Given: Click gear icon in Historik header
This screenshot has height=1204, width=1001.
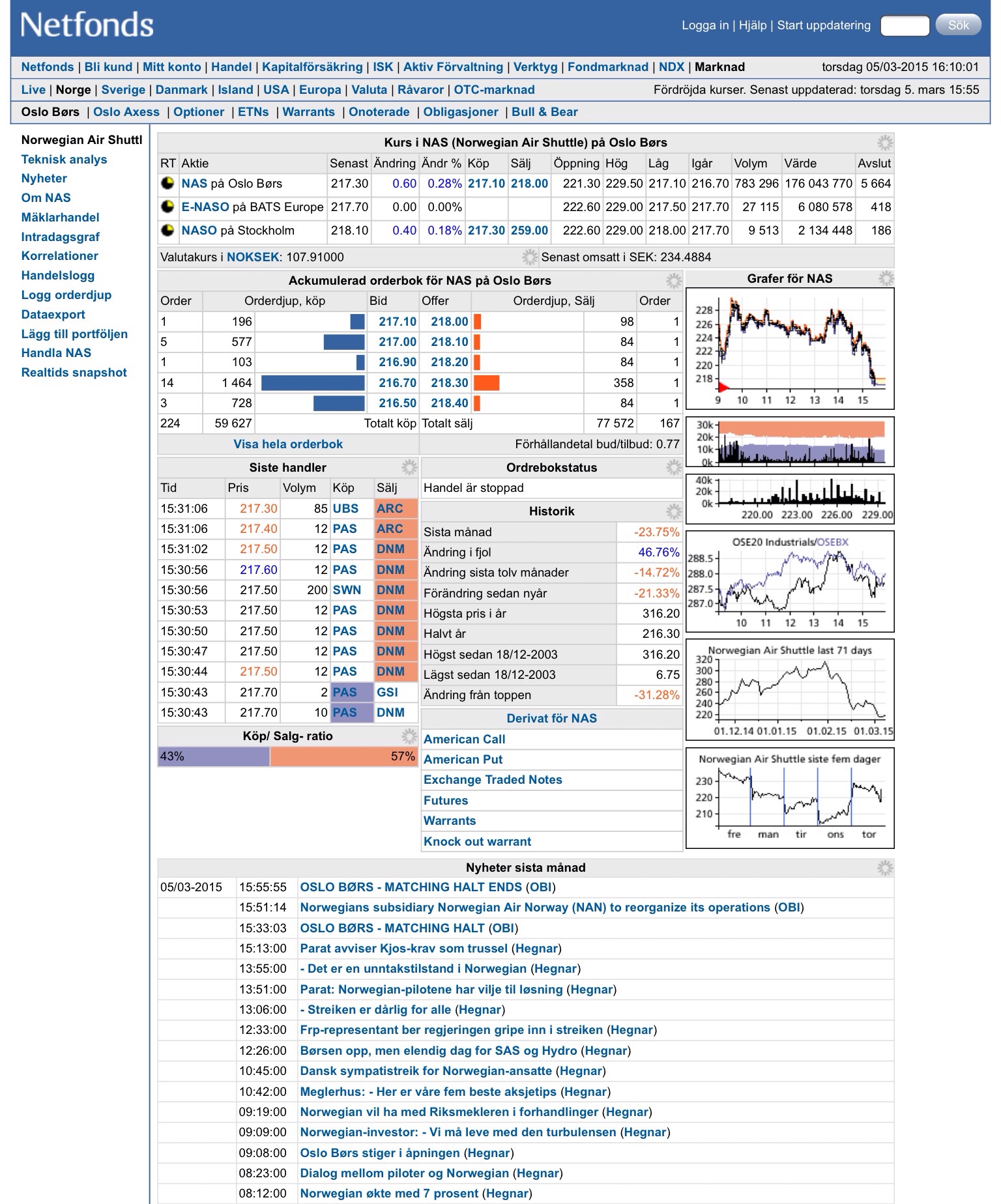Looking at the screenshot, I should [x=673, y=511].
